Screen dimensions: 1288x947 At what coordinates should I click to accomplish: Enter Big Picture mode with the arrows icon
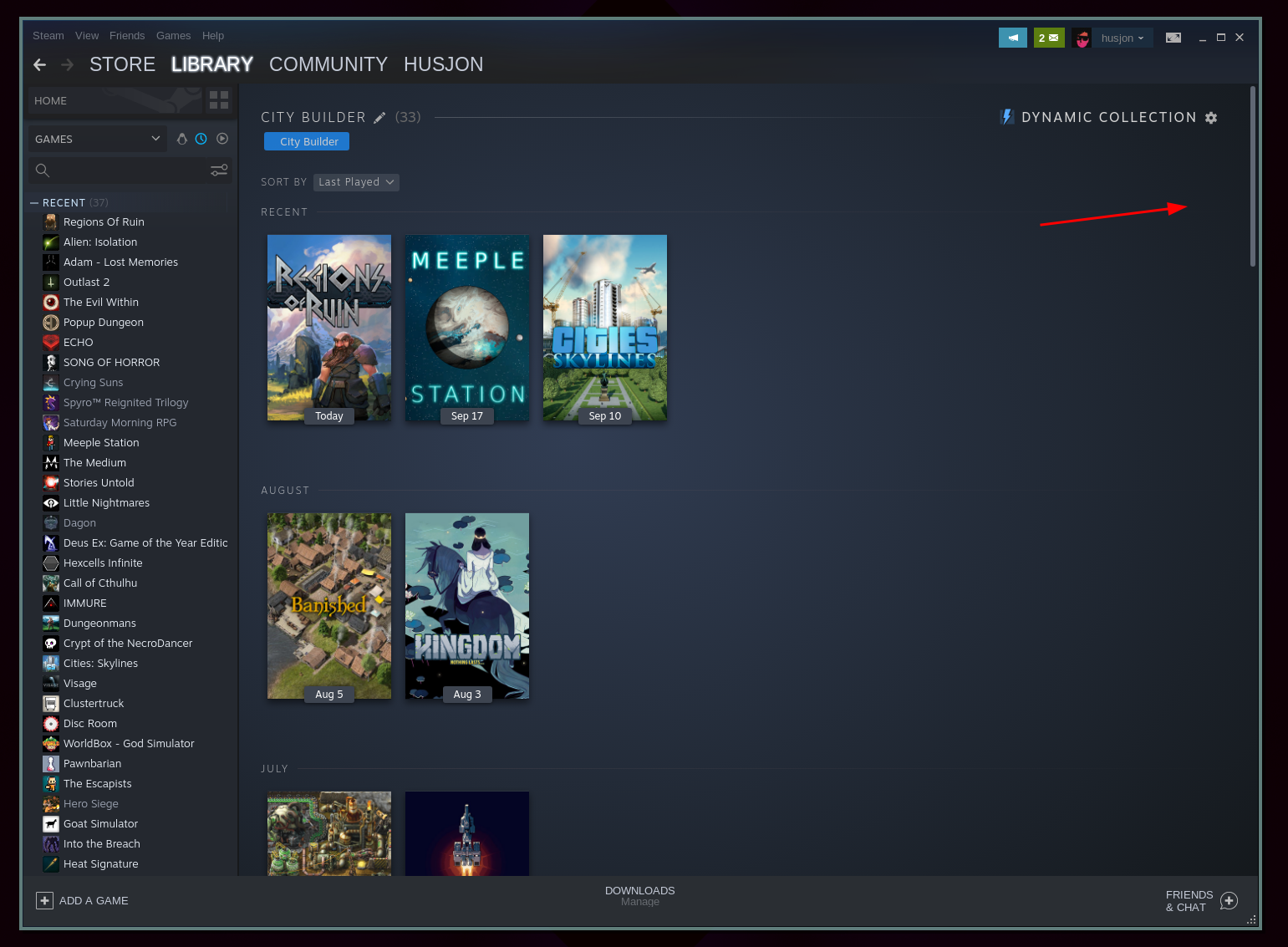[x=1173, y=38]
